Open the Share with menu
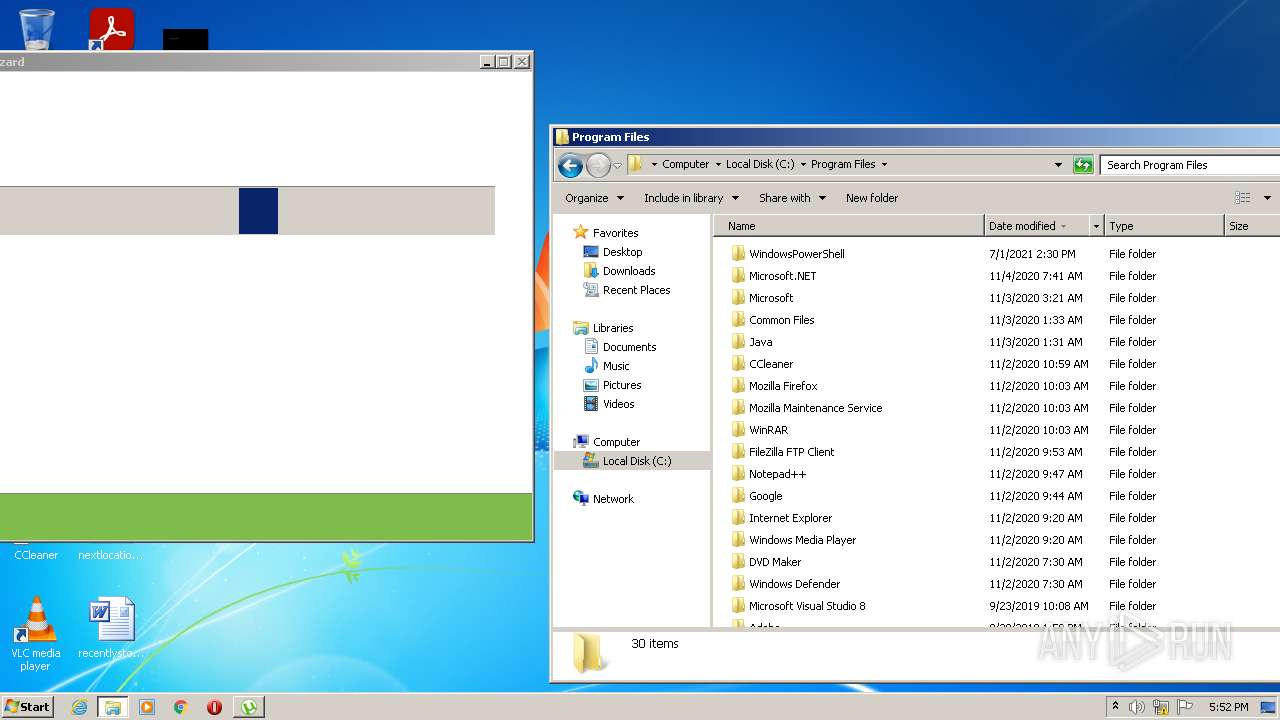This screenshot has height=720, width=1280. pos(792,198)
